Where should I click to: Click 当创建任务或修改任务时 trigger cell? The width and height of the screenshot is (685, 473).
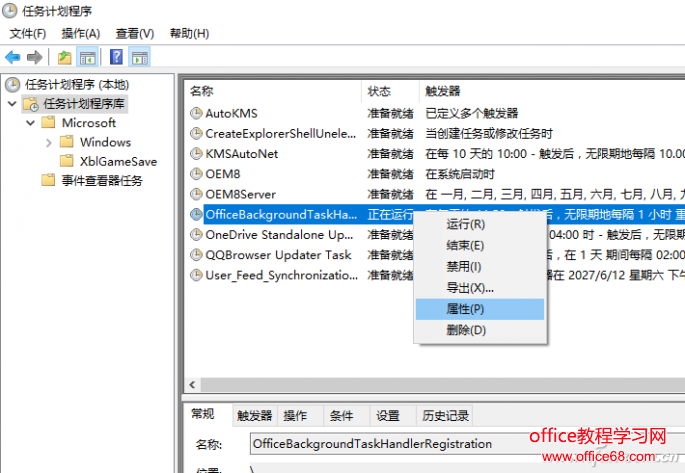[489, 134]
